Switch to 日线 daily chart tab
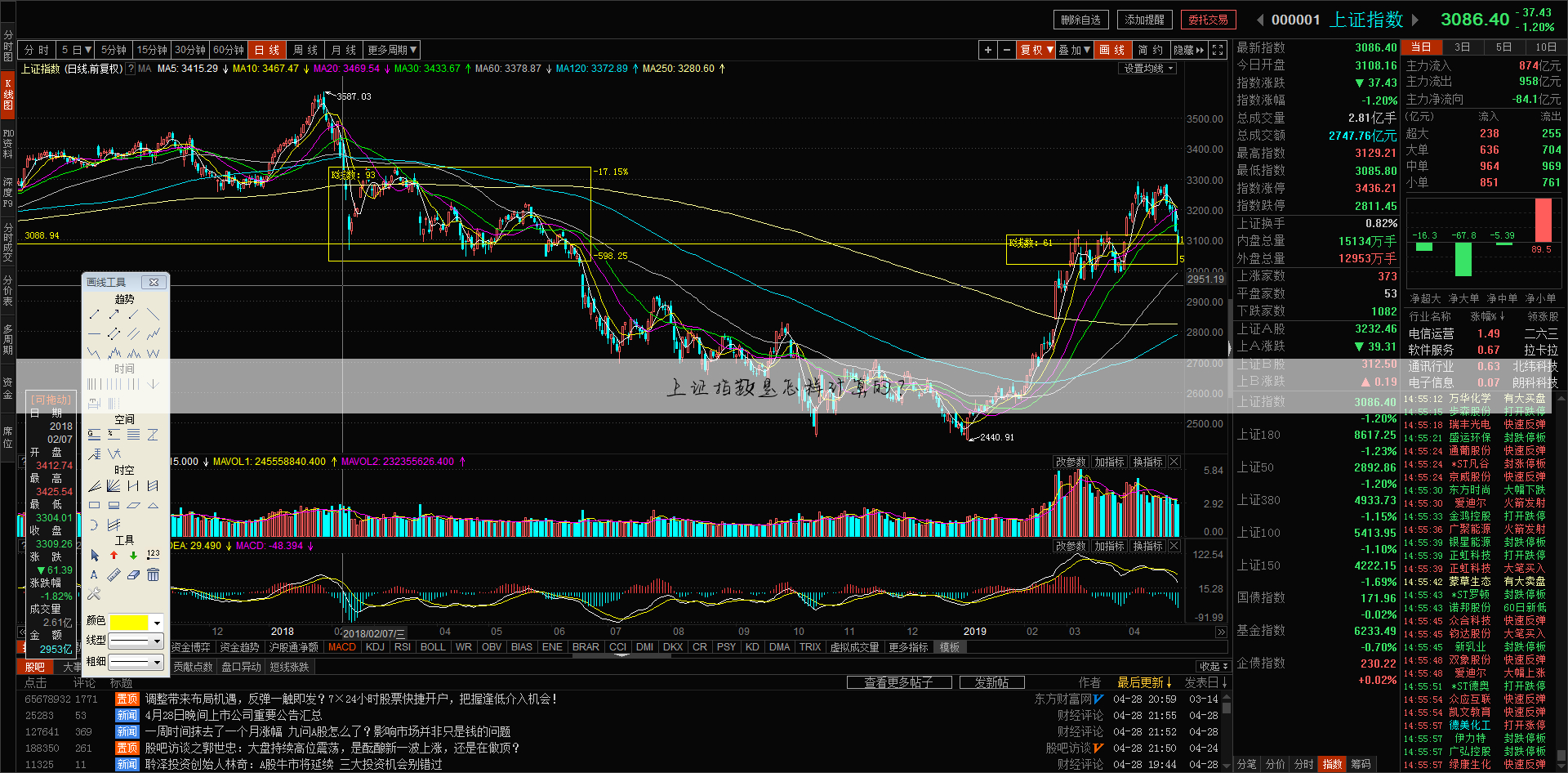This screenshot has width=1568, height=773. (x=267, y=50)
